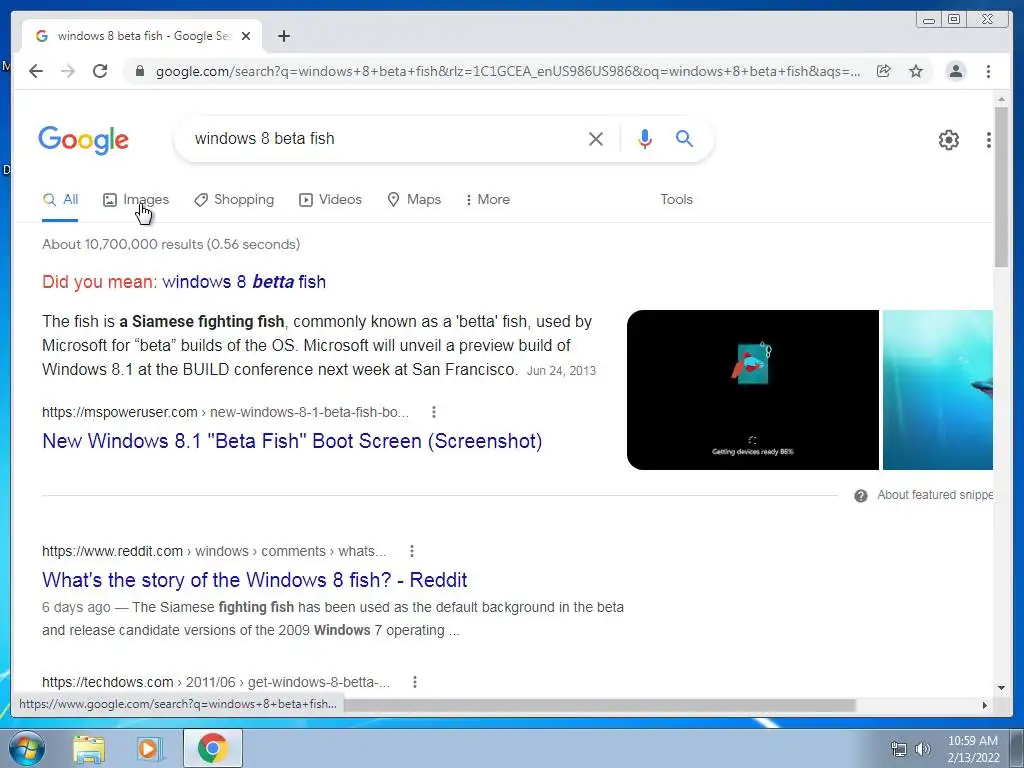This screenshot has height=768, width=1024.
Task: Open Windows Explorer from taskbar
Action: (x=89, y=749)
